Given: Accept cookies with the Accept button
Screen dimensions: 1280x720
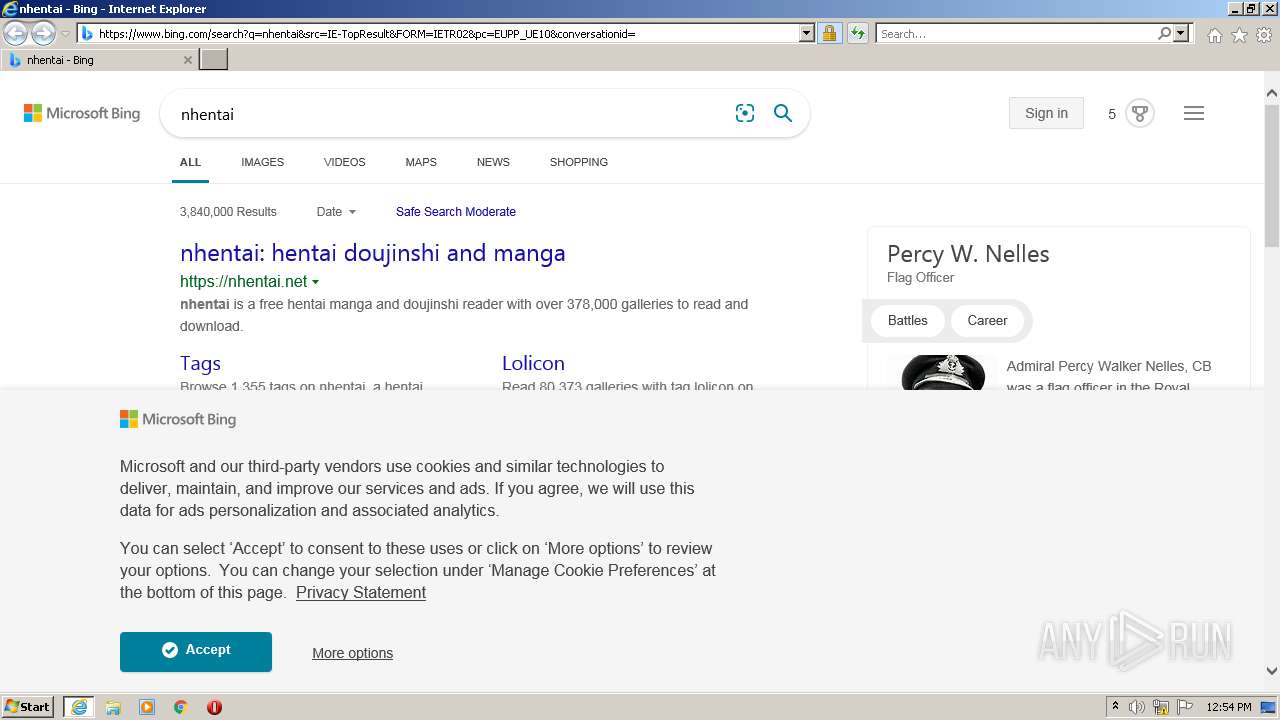Looking at the screenshot, I should [x=196, y=651].
